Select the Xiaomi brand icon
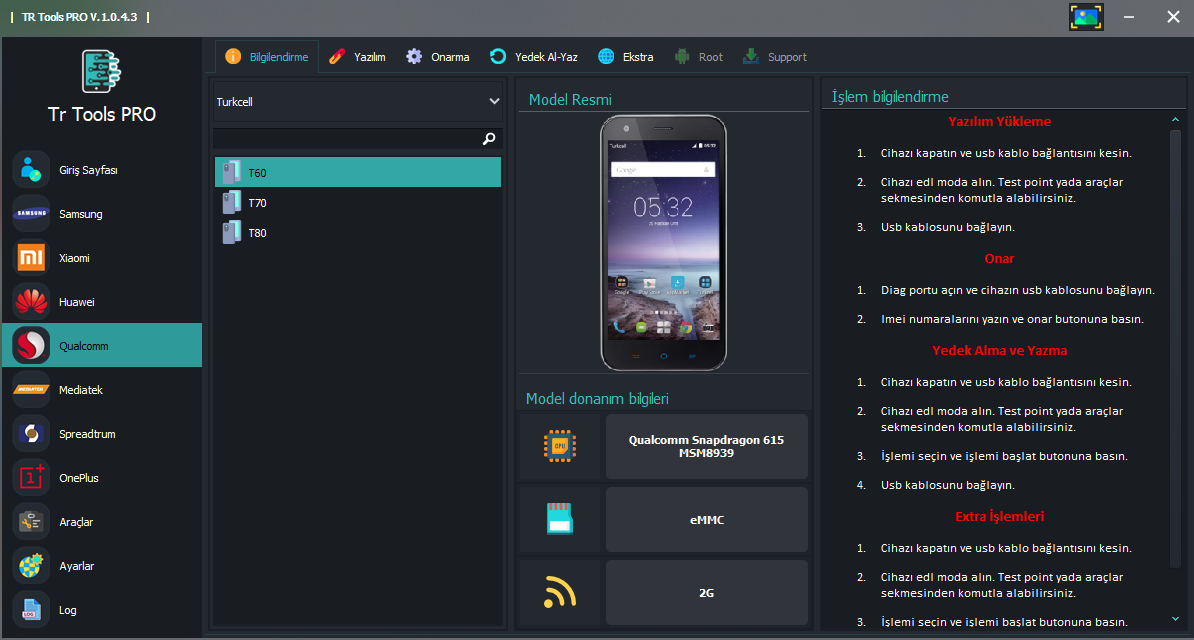This screenshot has height=640, width=1194. point(31,258)
